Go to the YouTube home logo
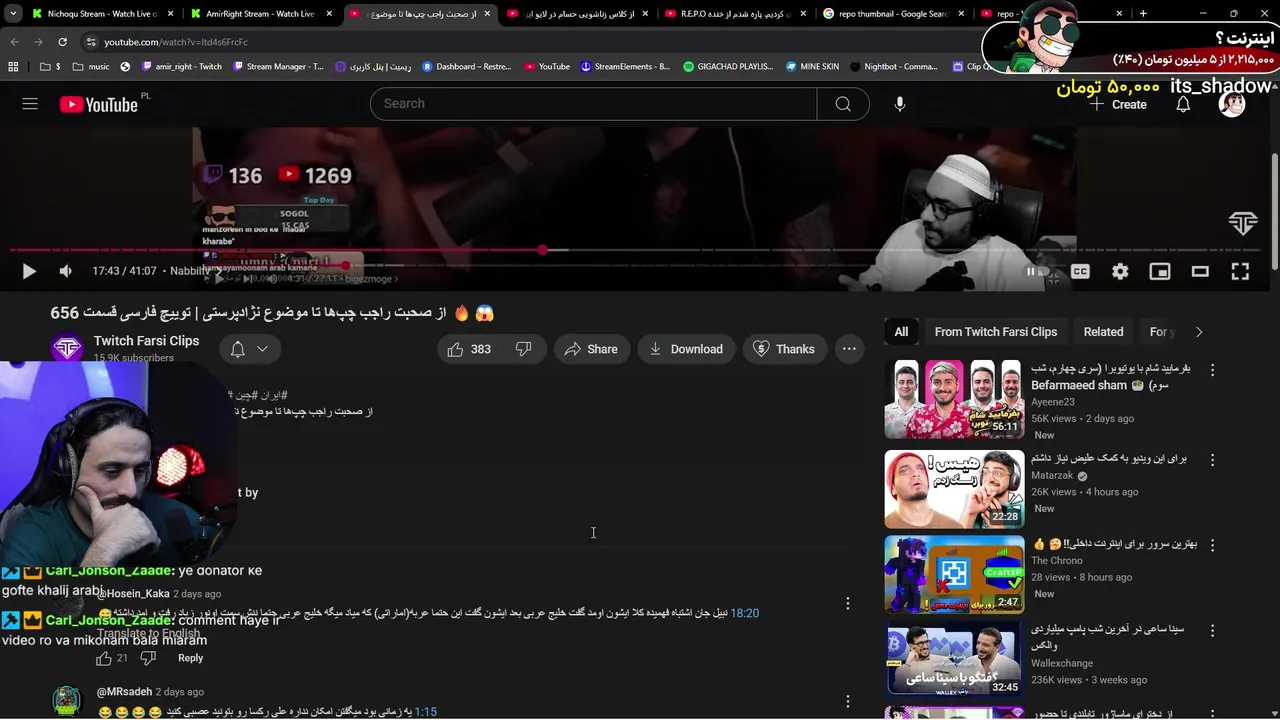 98,105
